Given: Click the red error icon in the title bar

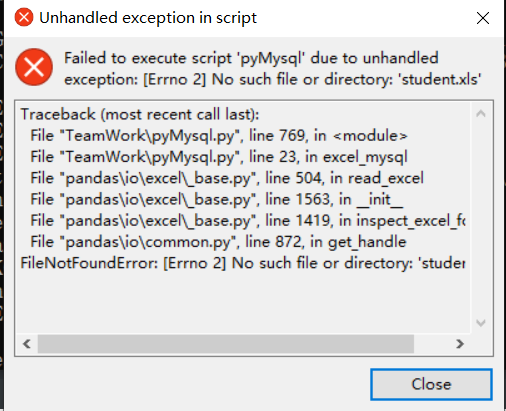Looking at the screenshot, I should point(24,17).
